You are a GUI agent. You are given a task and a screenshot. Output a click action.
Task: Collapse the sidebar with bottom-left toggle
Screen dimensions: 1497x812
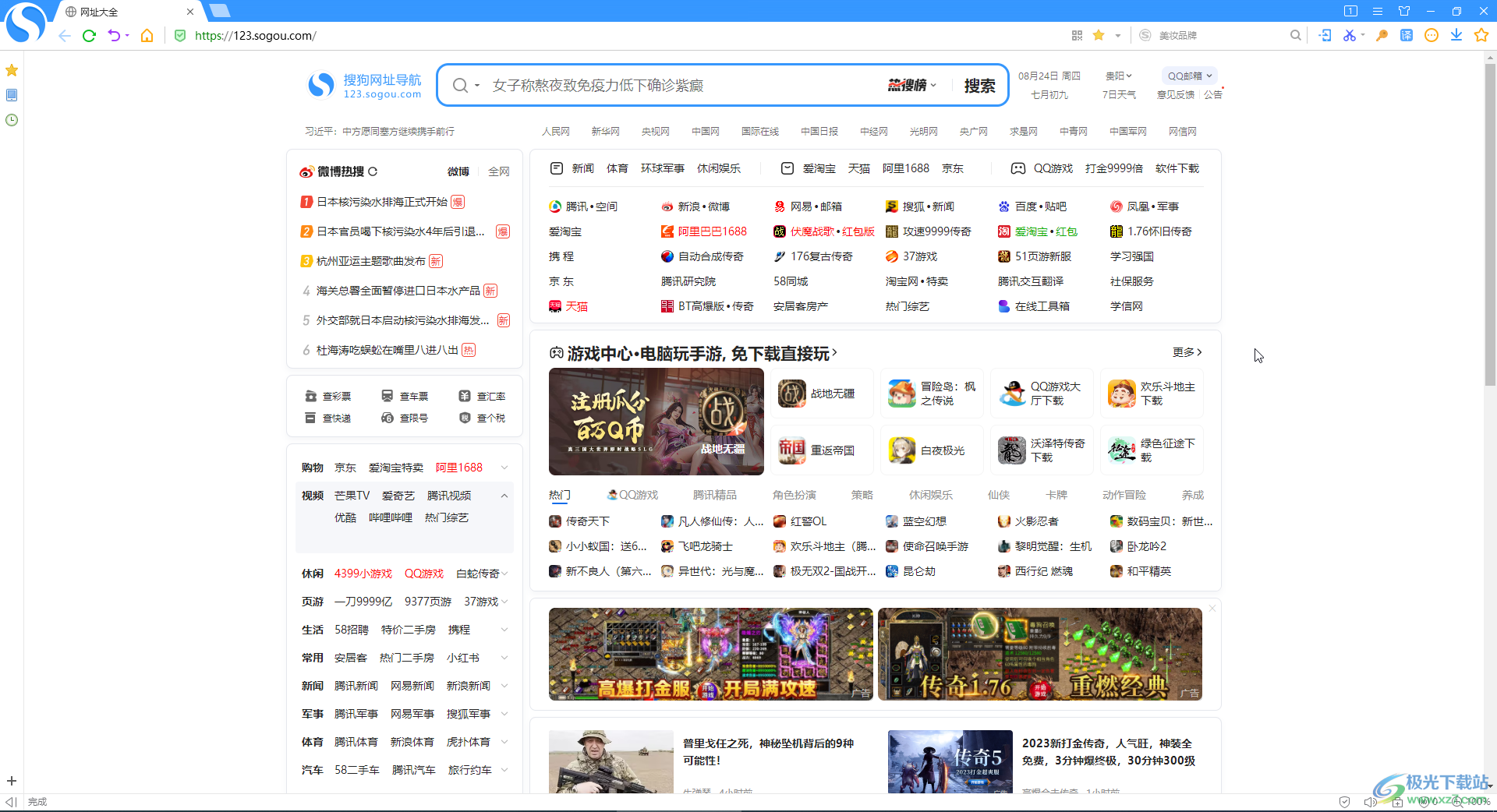(x=11, y=802)
